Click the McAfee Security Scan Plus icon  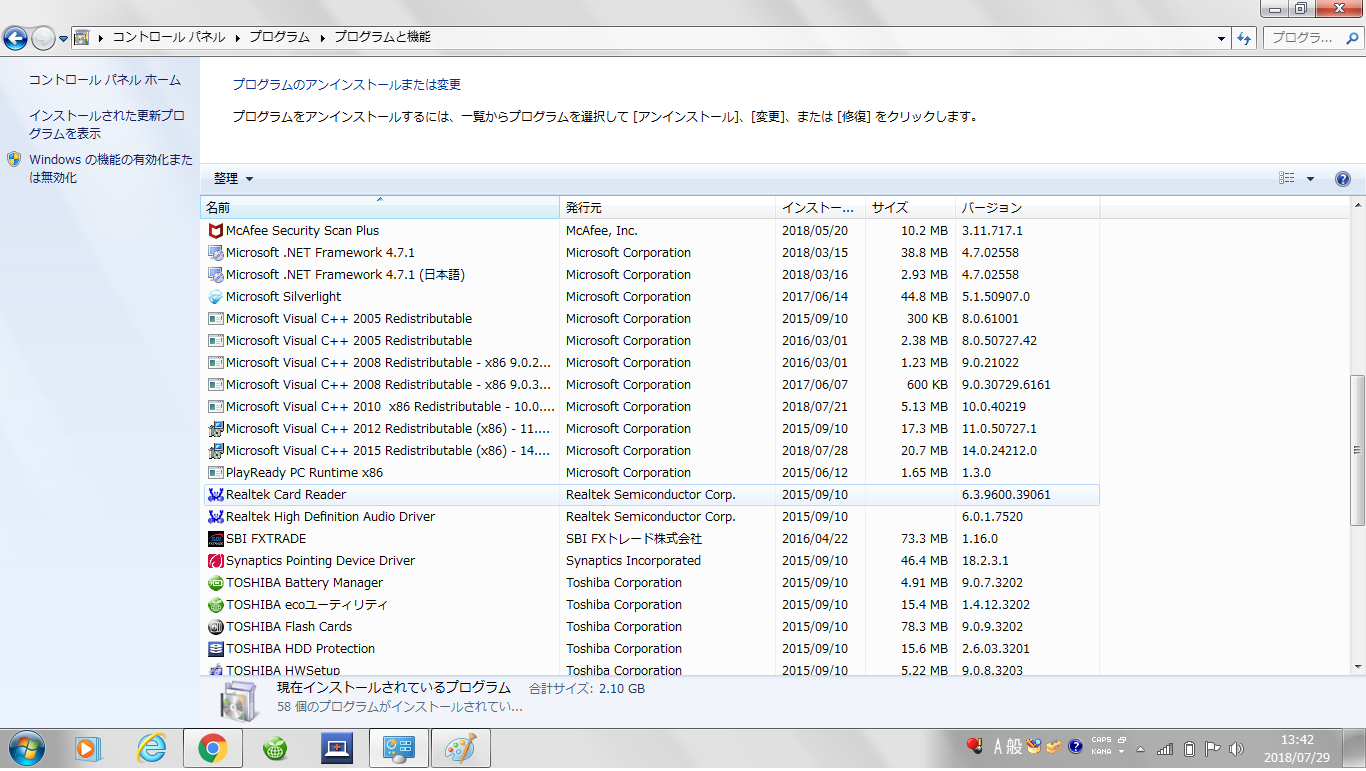(x=215, y=231)
